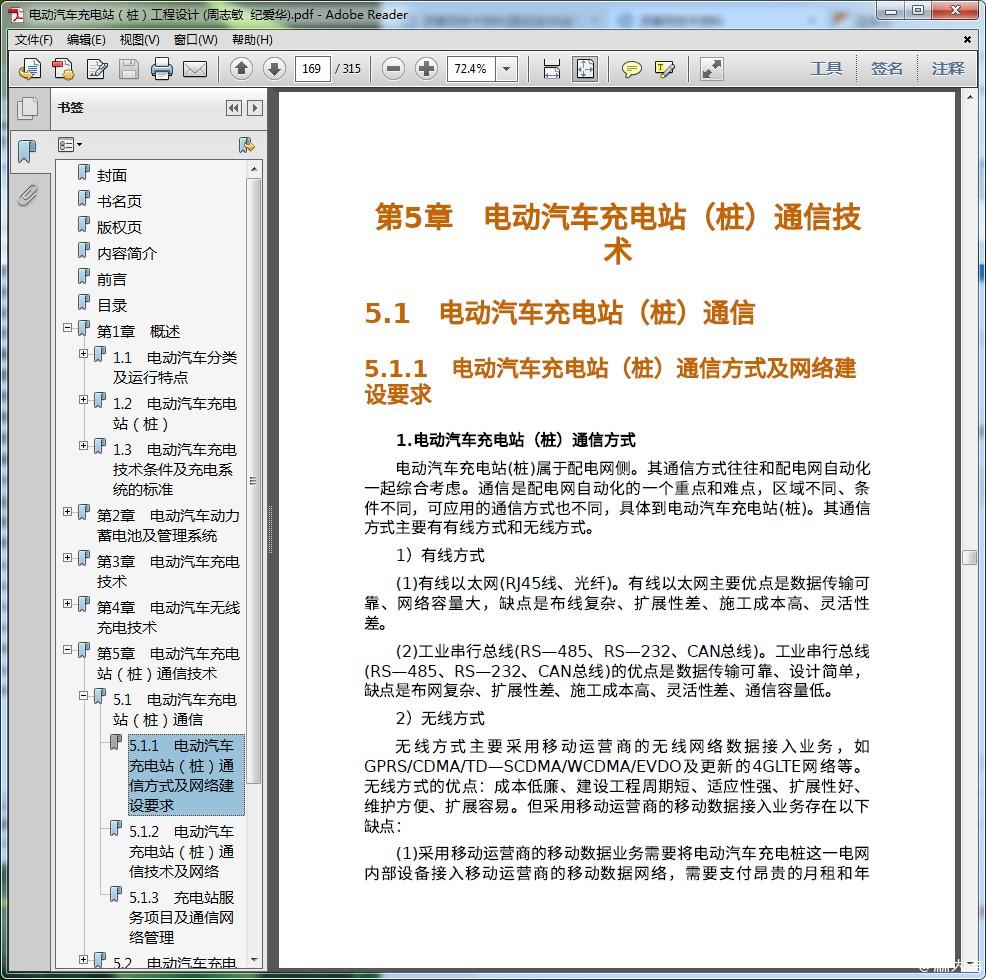Image resolution: width=986 pixels, height=980 pixels.
Task: Add a sticky note comment
Action: pos(631,69)
